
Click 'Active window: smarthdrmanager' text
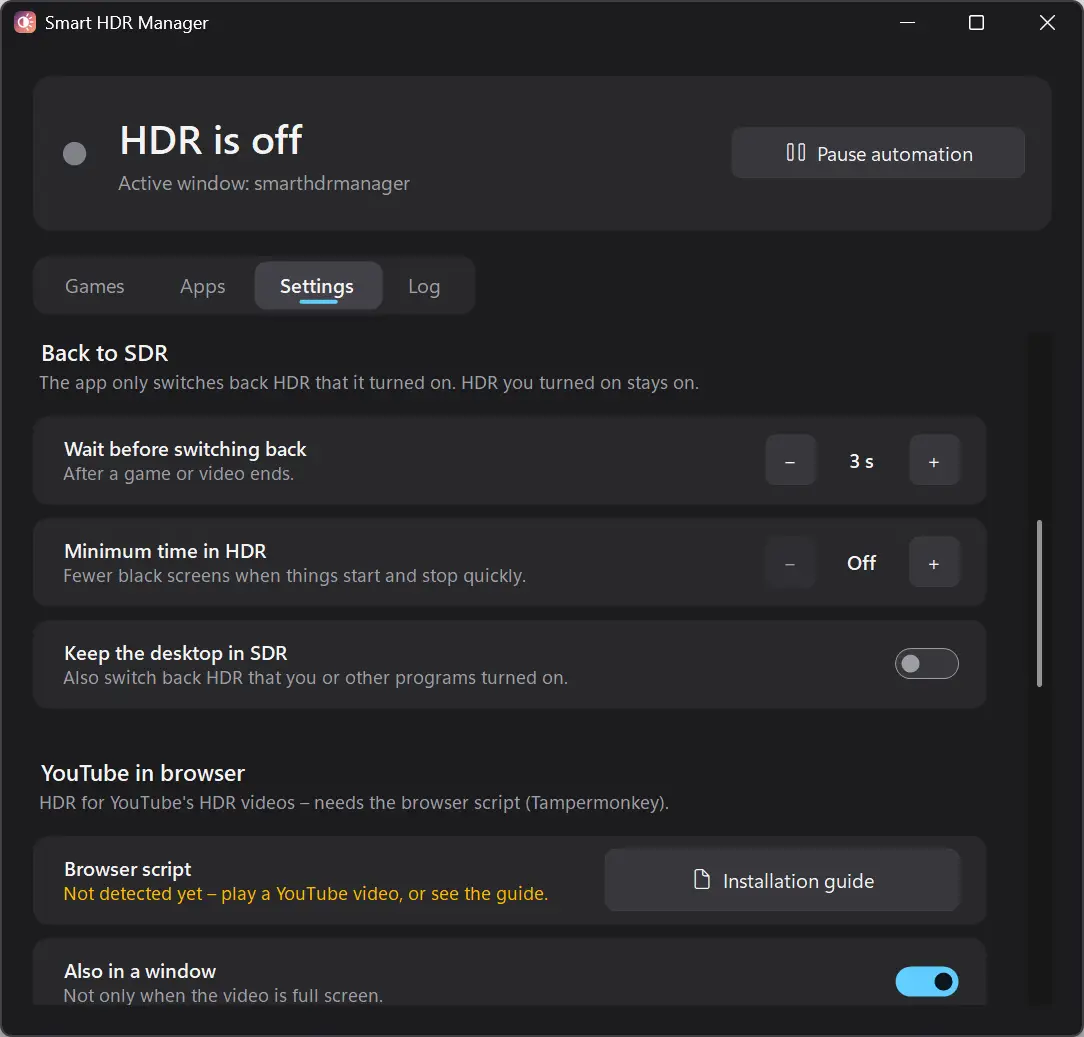264,184
